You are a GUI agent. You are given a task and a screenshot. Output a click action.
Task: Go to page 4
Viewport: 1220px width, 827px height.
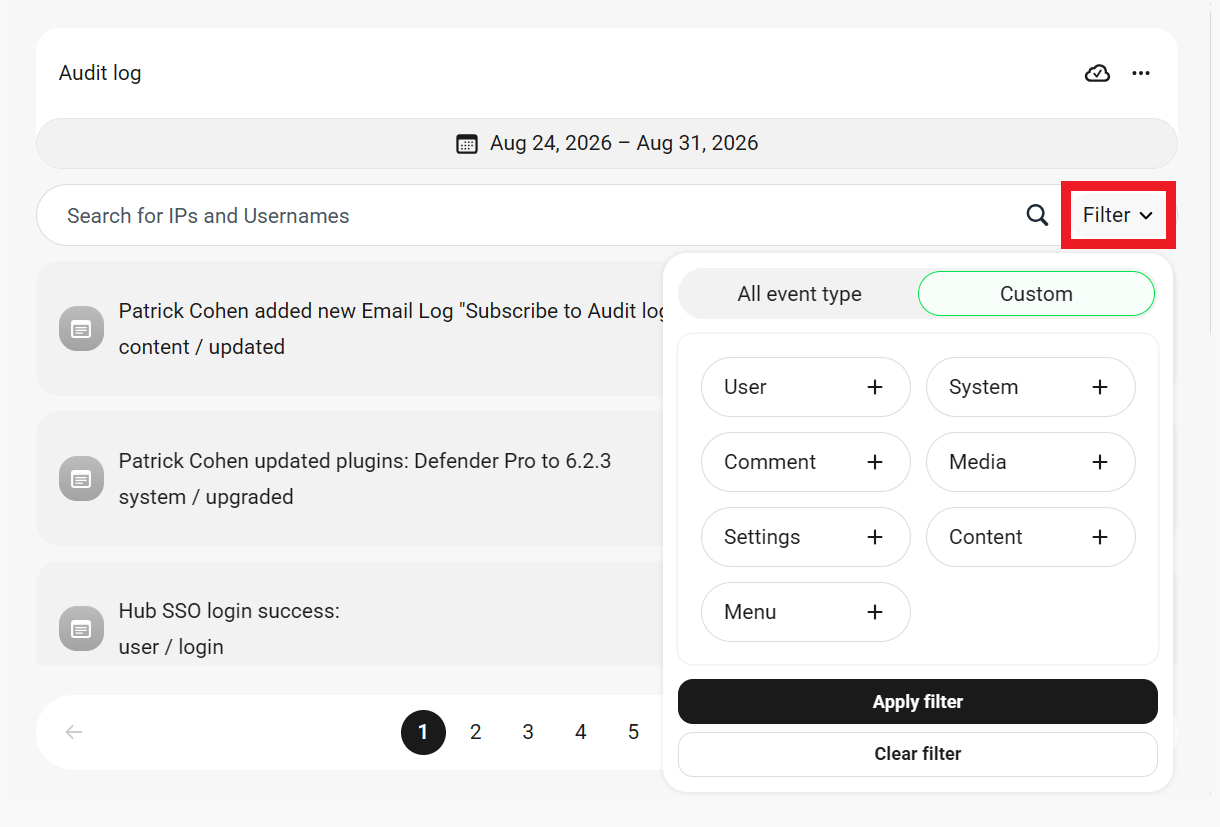click(581, 732)
